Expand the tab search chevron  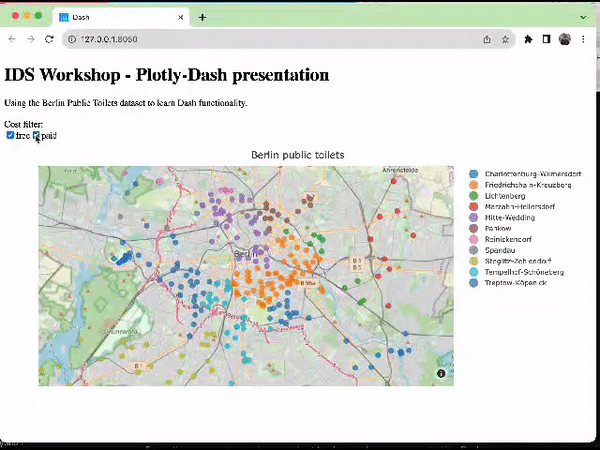[583, 17]
